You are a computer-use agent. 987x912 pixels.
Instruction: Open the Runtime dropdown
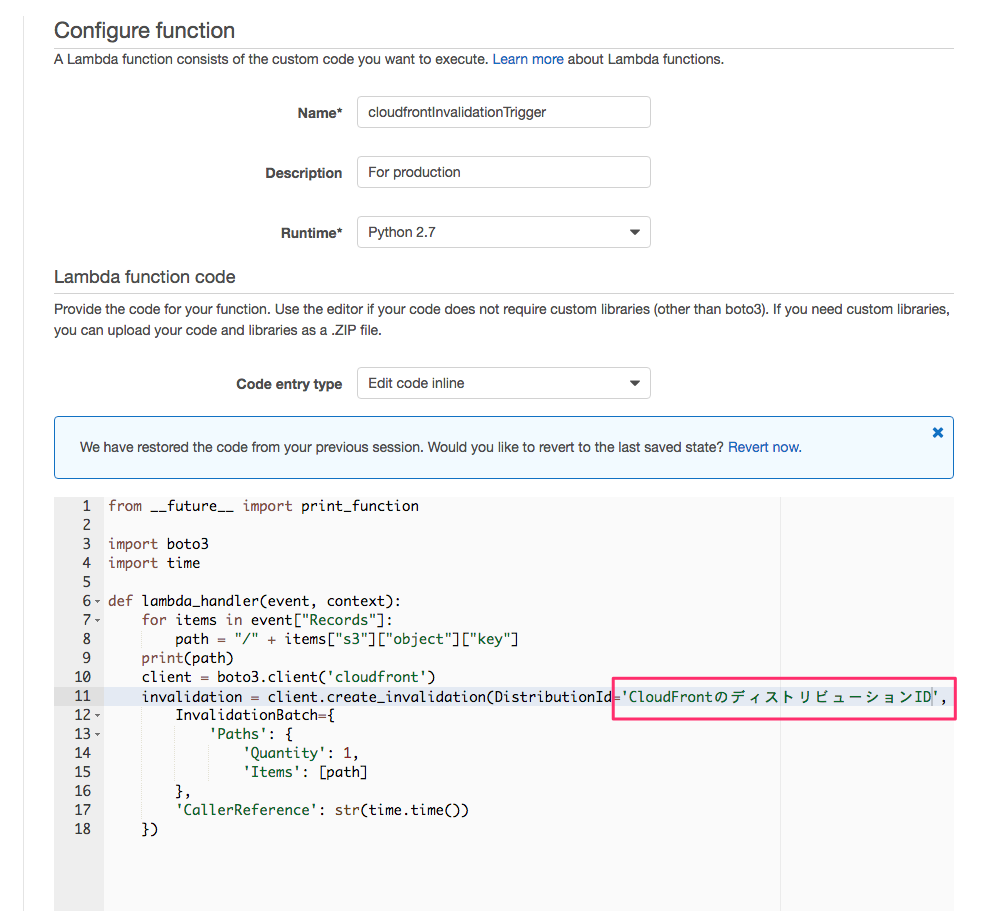[x=503, y=232]
